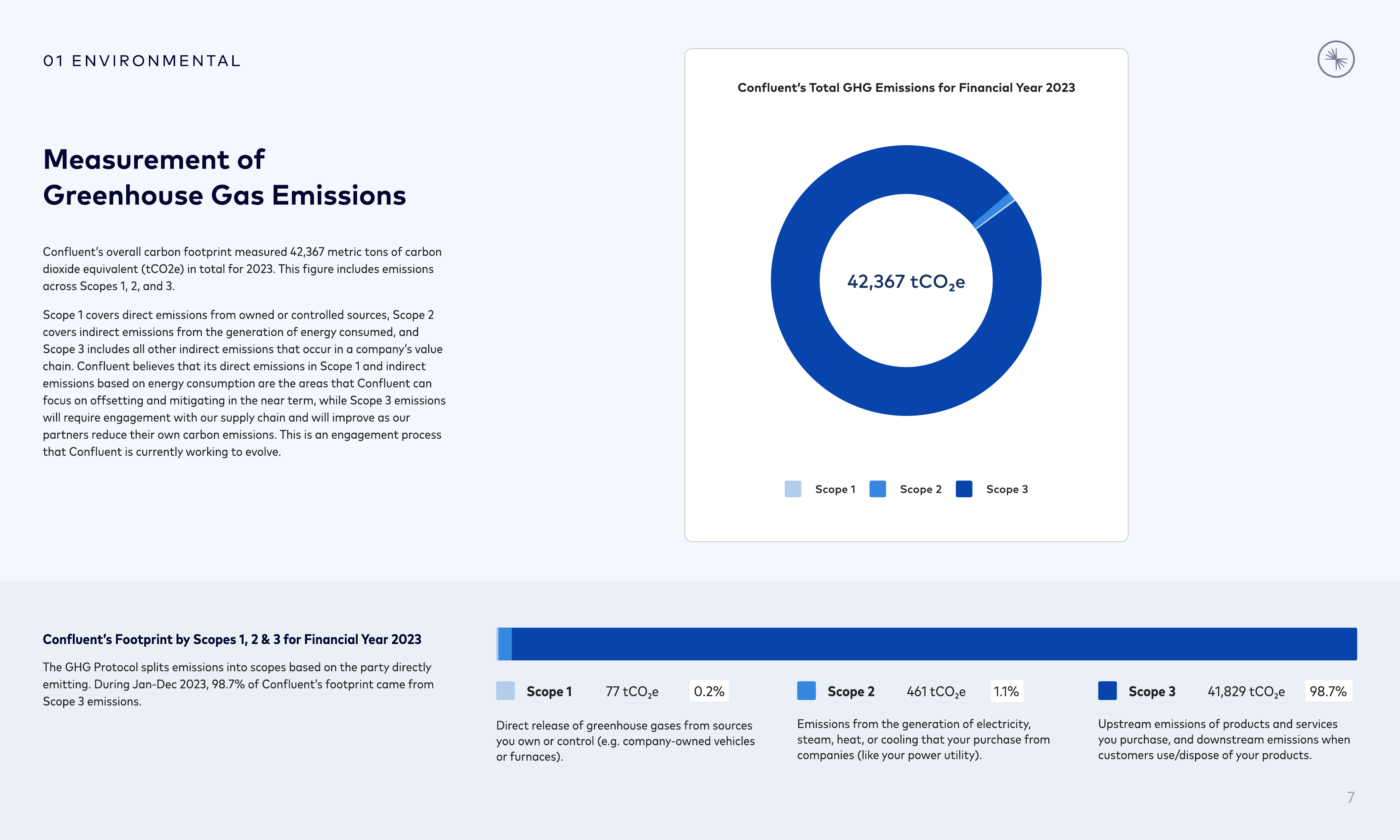1400x840 pixels.
Task: Click the bold Scope 2 label in bottom row
Action: point(851,692)
